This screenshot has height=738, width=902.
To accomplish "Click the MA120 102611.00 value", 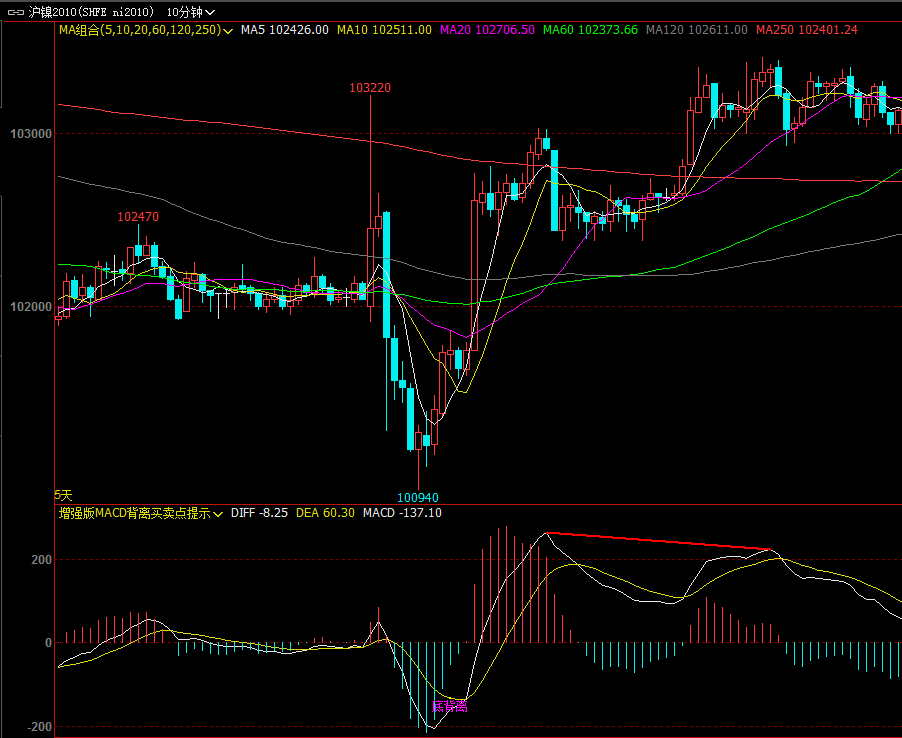I will (x=697, y=30).
